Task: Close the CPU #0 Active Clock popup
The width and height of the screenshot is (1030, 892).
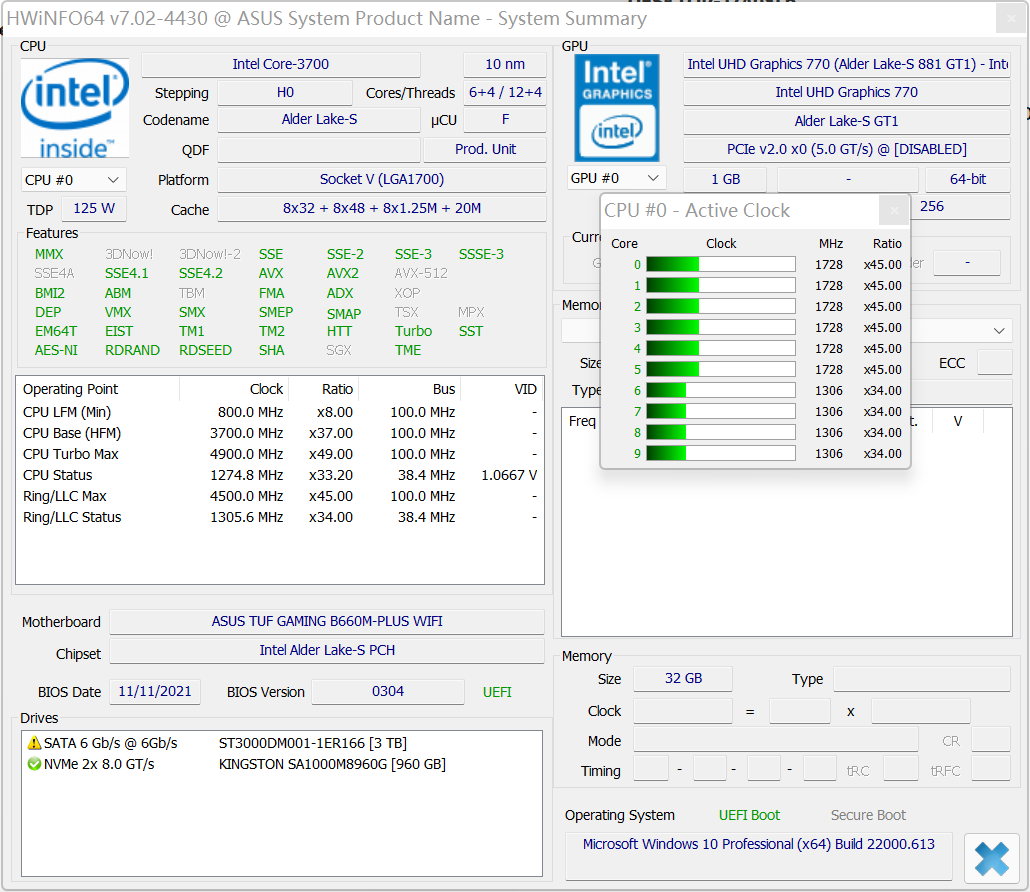Action: pos(894,210)
